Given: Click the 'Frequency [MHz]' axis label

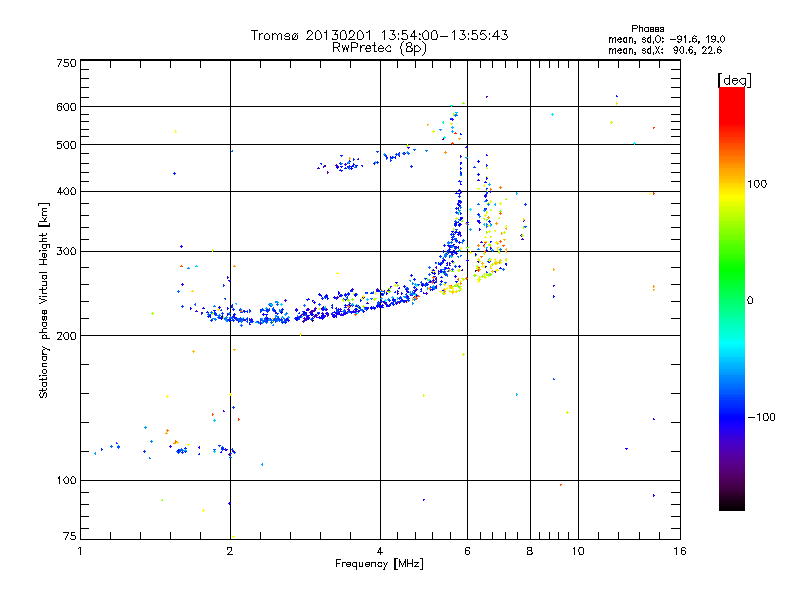Looking at the screenshot, I should tap(379, 564).
